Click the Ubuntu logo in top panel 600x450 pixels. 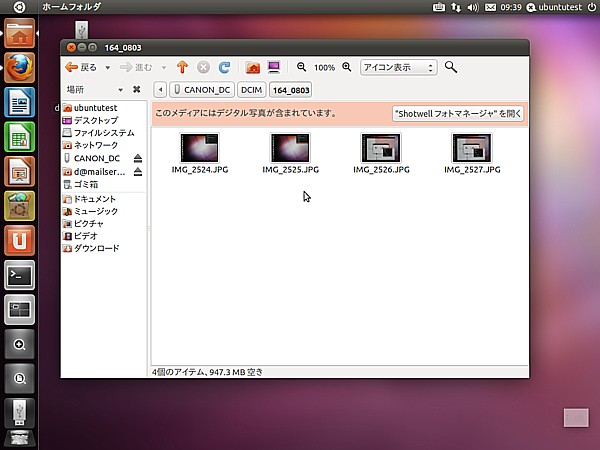click(x=19, y=7)
